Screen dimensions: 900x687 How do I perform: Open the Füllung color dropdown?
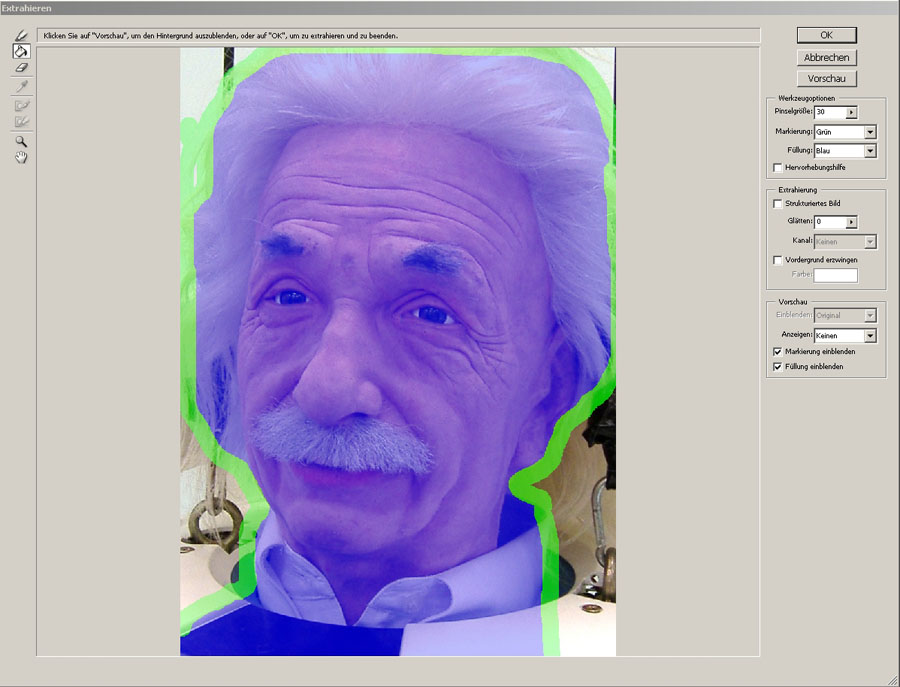coord(870,151)
